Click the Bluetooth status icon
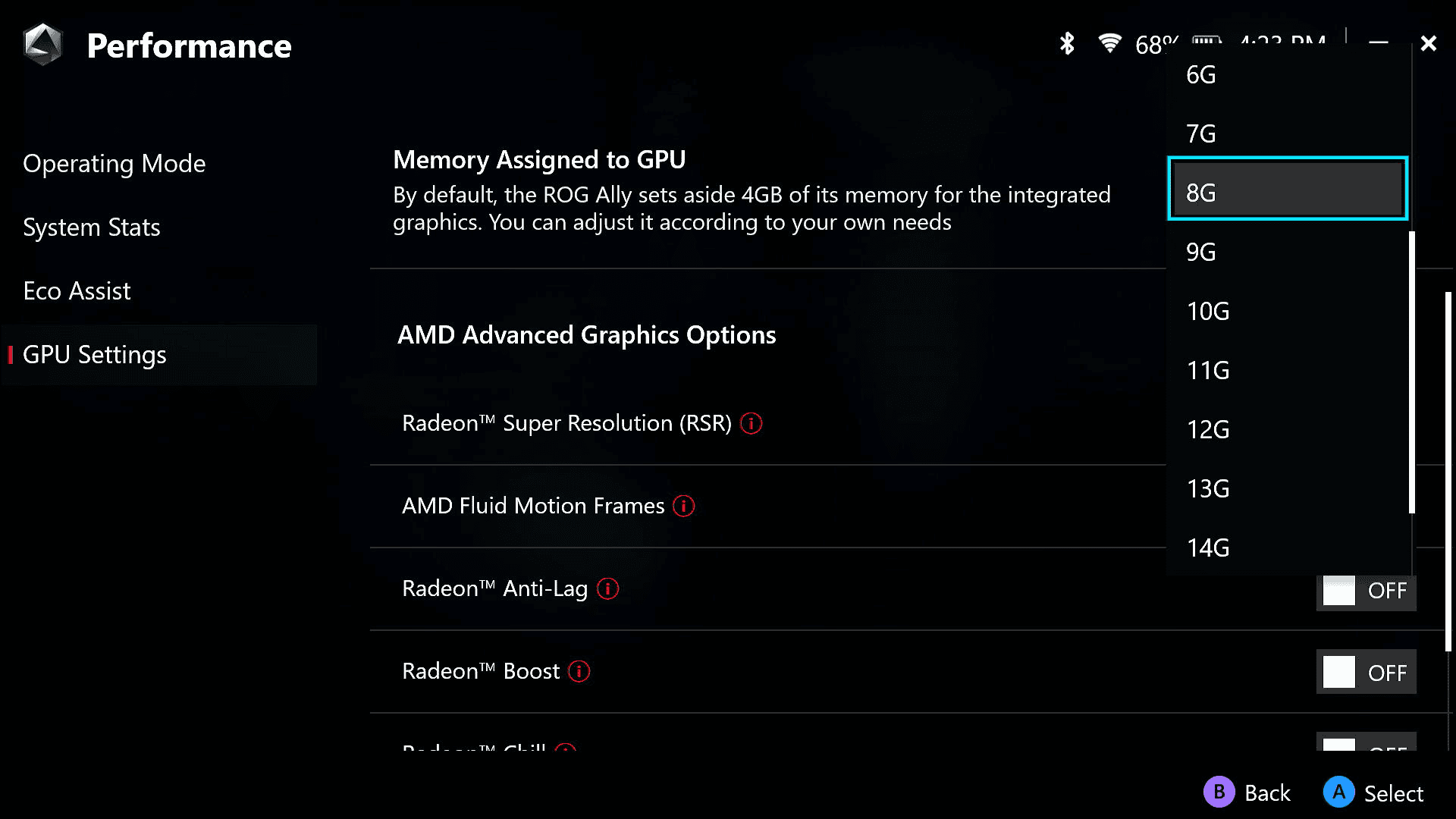The height and width of the screenshot is (819, 1456). tap(1067, 44)
